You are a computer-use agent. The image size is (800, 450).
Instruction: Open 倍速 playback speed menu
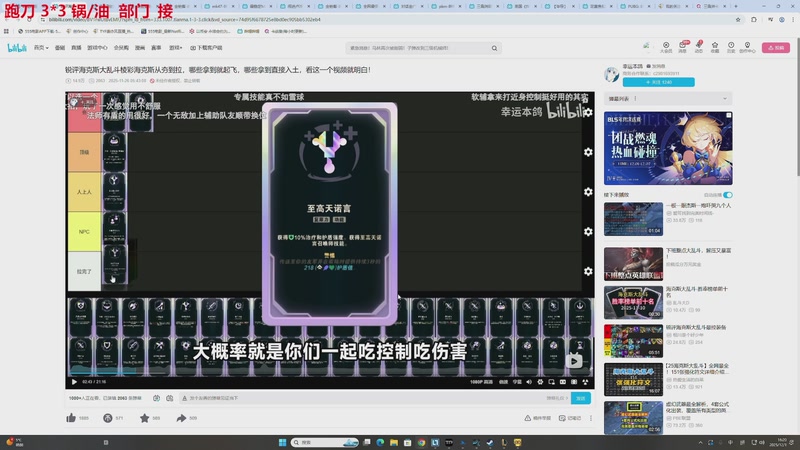point(503,382)
